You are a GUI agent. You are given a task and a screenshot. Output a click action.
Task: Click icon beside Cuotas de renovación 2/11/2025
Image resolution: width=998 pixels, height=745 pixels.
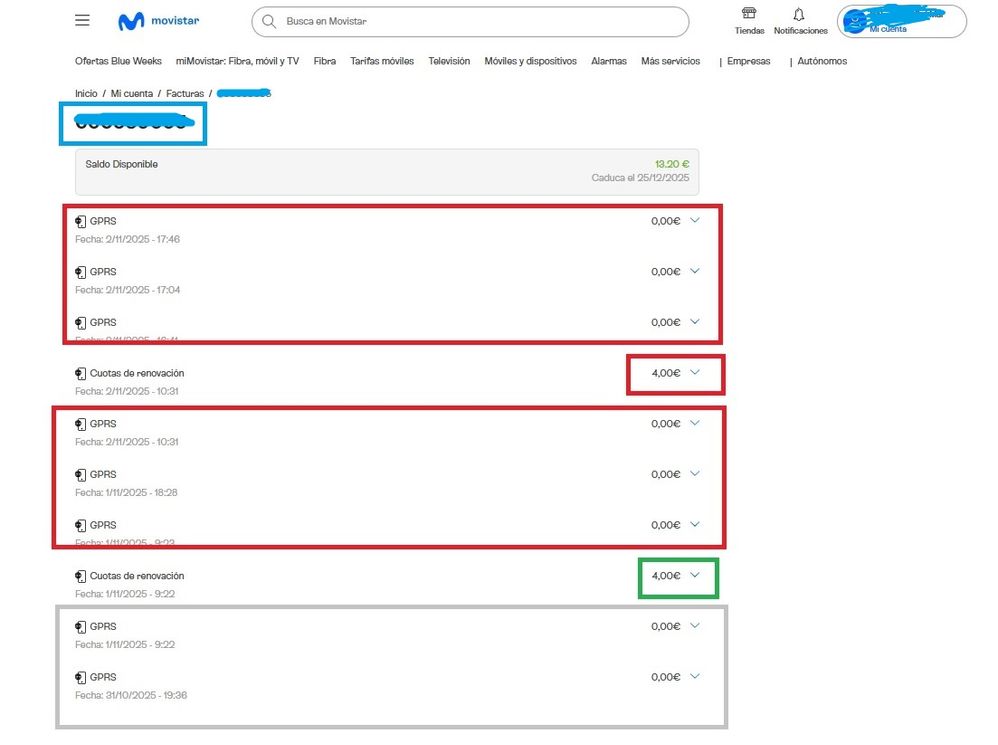click(81, 373)
